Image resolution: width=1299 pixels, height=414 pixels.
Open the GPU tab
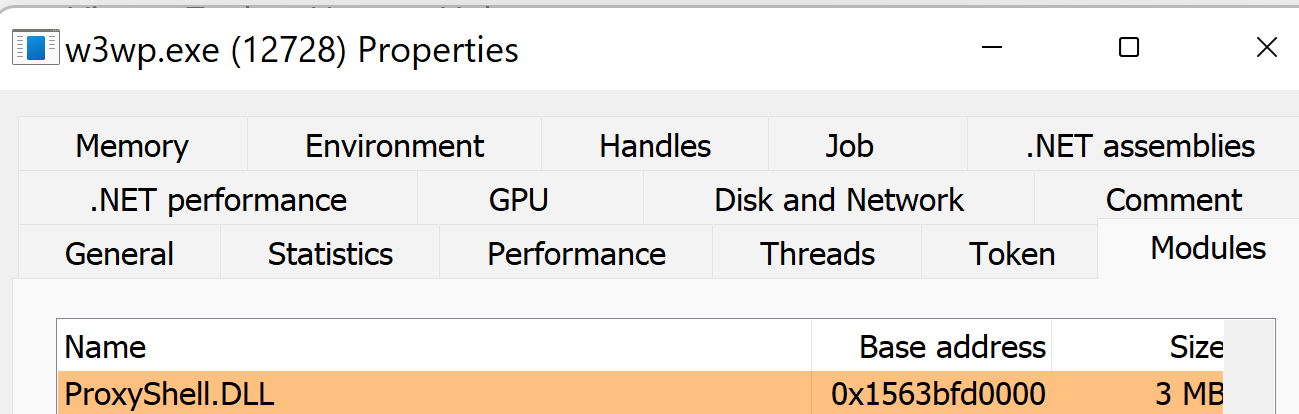(x=518, y=200)
